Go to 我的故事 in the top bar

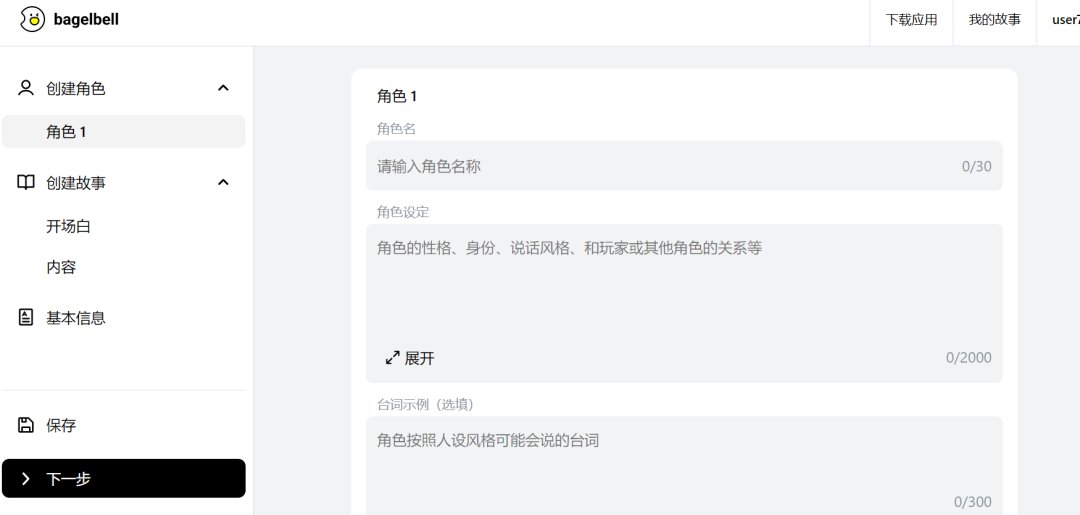[994, 20]
